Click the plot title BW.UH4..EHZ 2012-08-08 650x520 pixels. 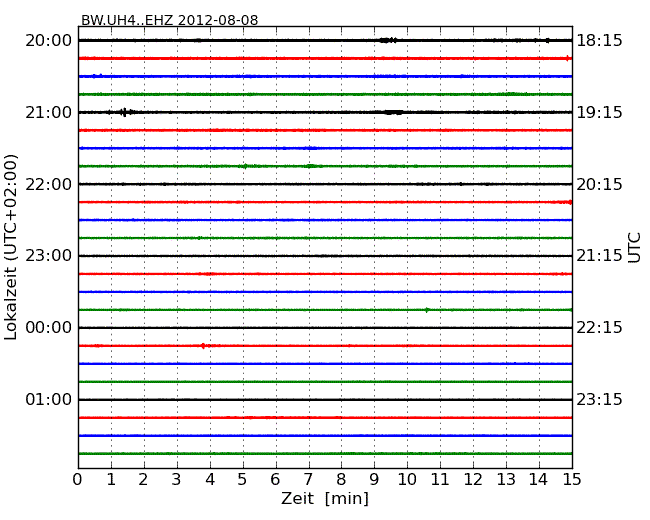pyautogui.click(x=169, y=19)
